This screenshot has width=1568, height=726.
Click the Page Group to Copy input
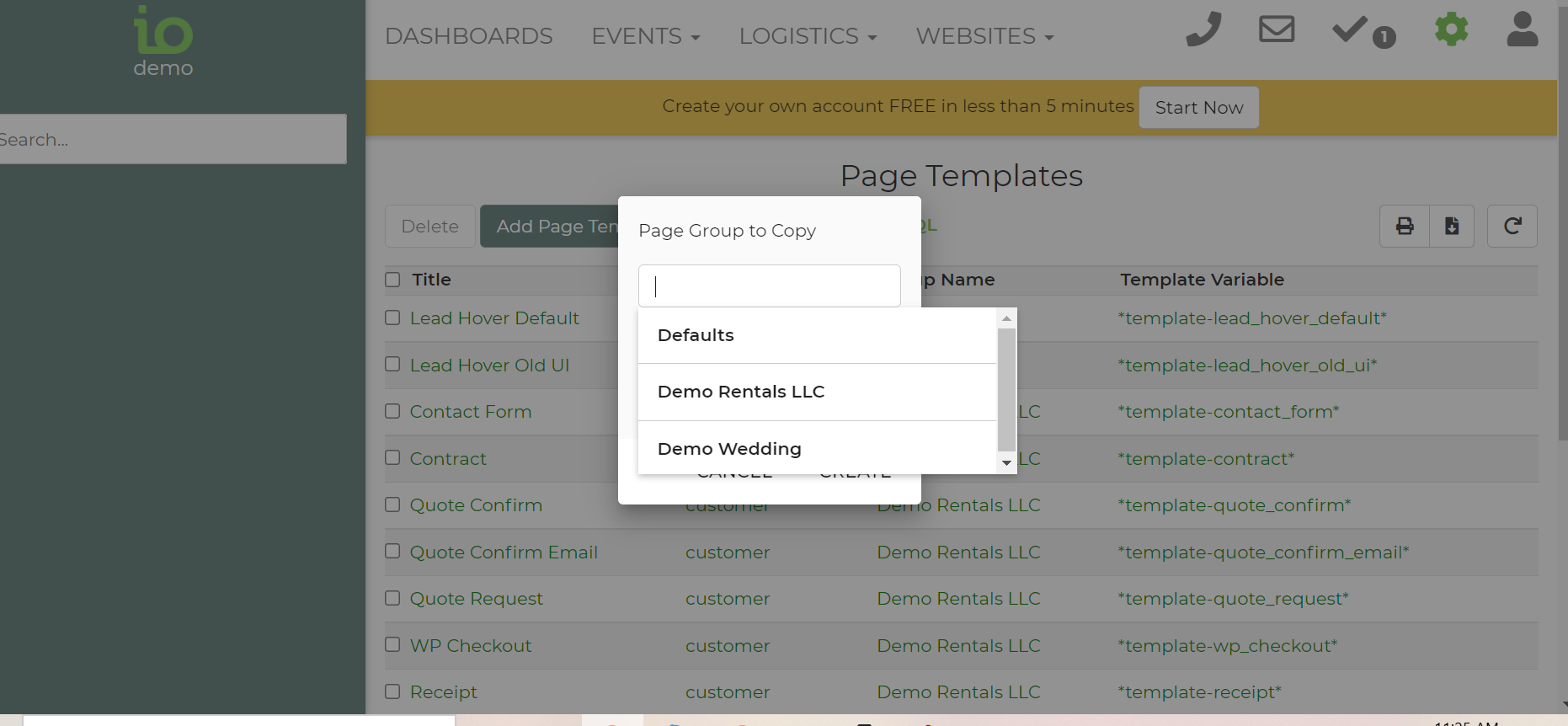[x=770, y=286]
